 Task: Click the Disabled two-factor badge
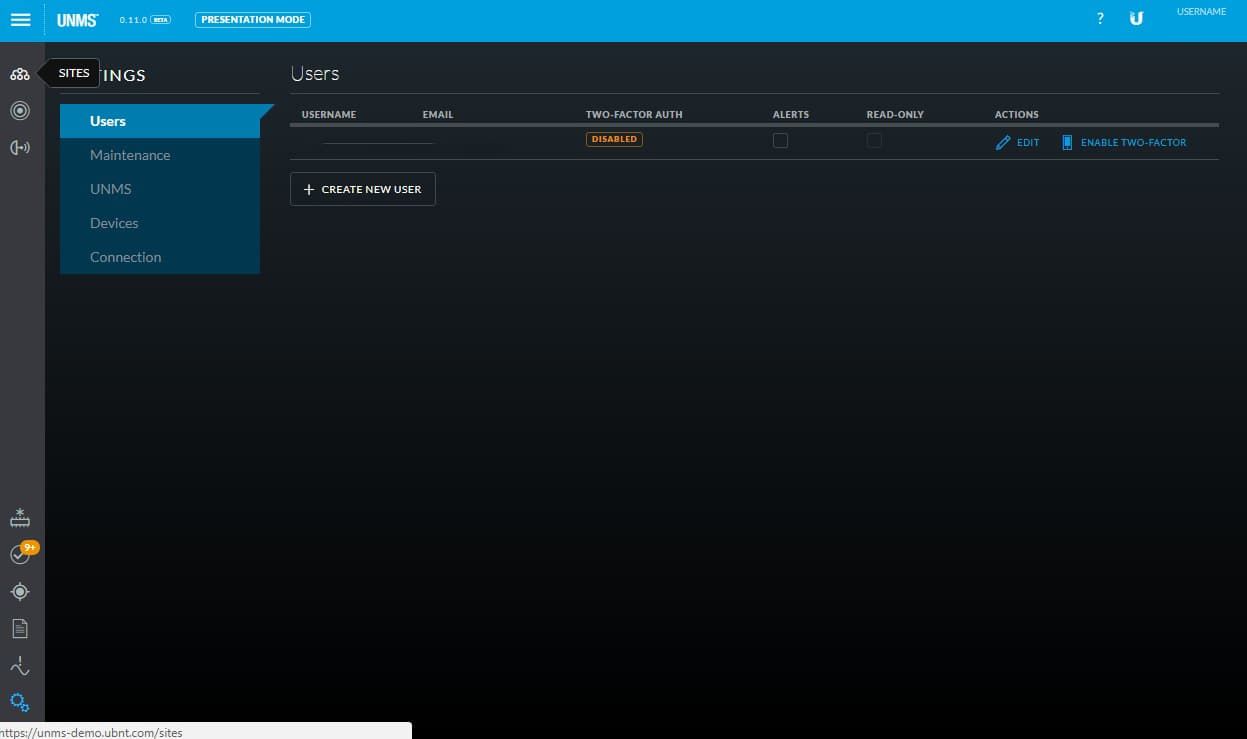pyautogui.click(x=614, y=140)
